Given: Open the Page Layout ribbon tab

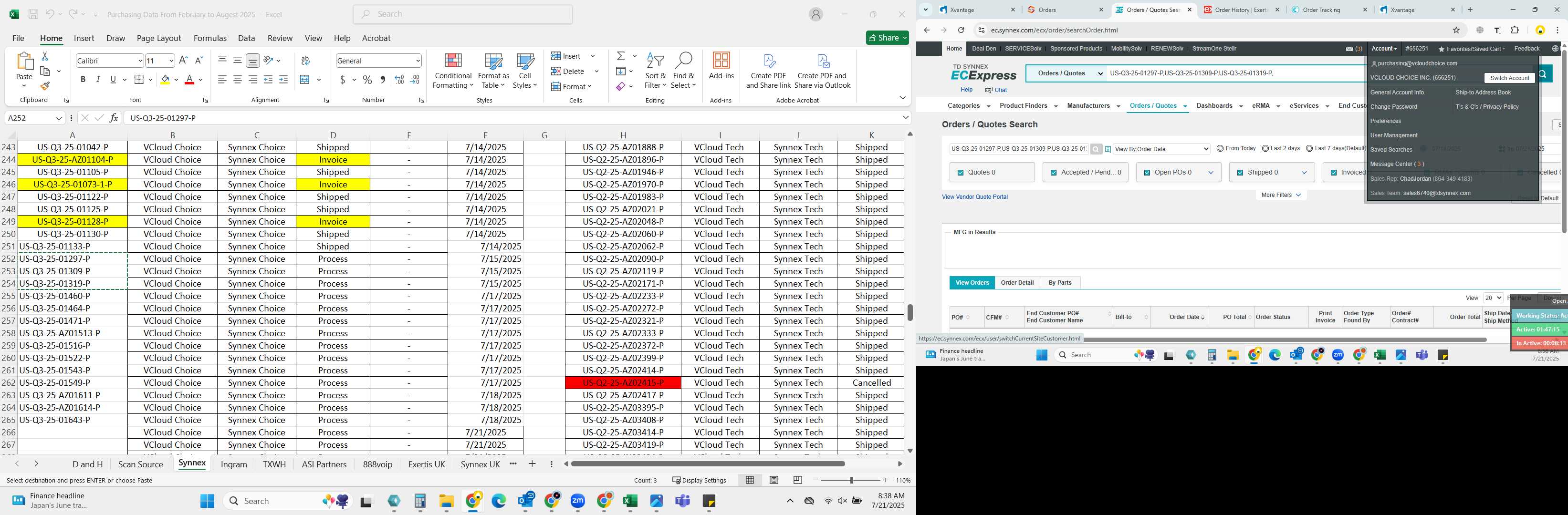Looking at the screenshot, I should click(159, 38).
